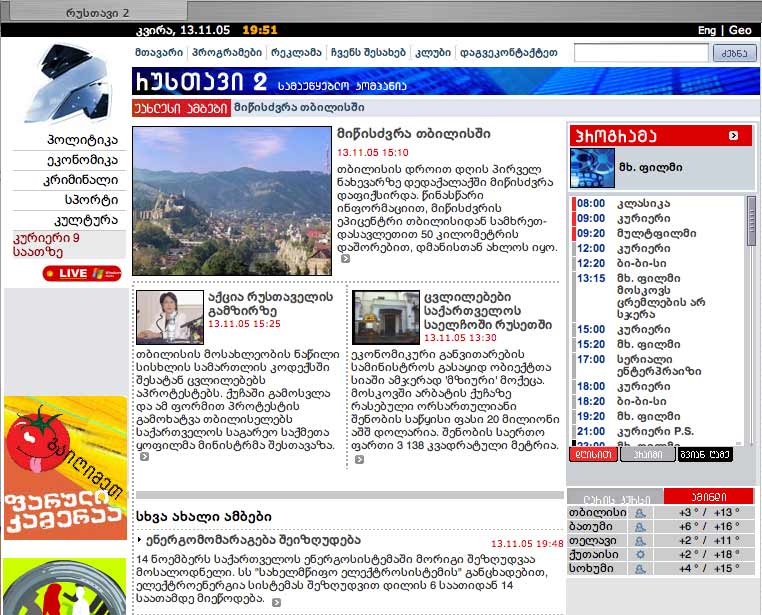This screenshot has width=762, height=615.
Task: Select the grey middle schedule tab
Action: tap(648, 454)
